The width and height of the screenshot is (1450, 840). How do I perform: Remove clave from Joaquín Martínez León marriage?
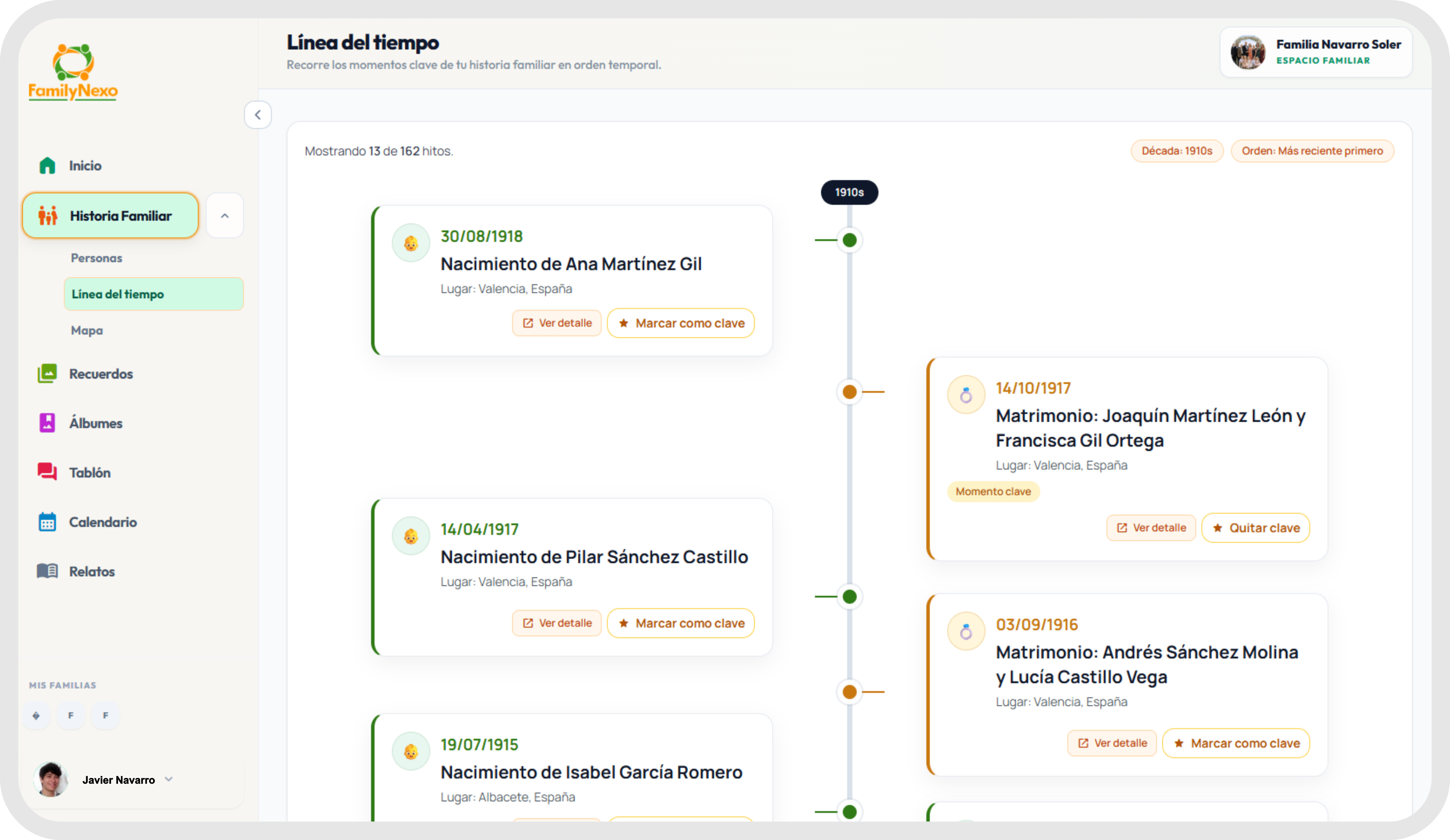pyautogui.click(x=1255, y=528)
